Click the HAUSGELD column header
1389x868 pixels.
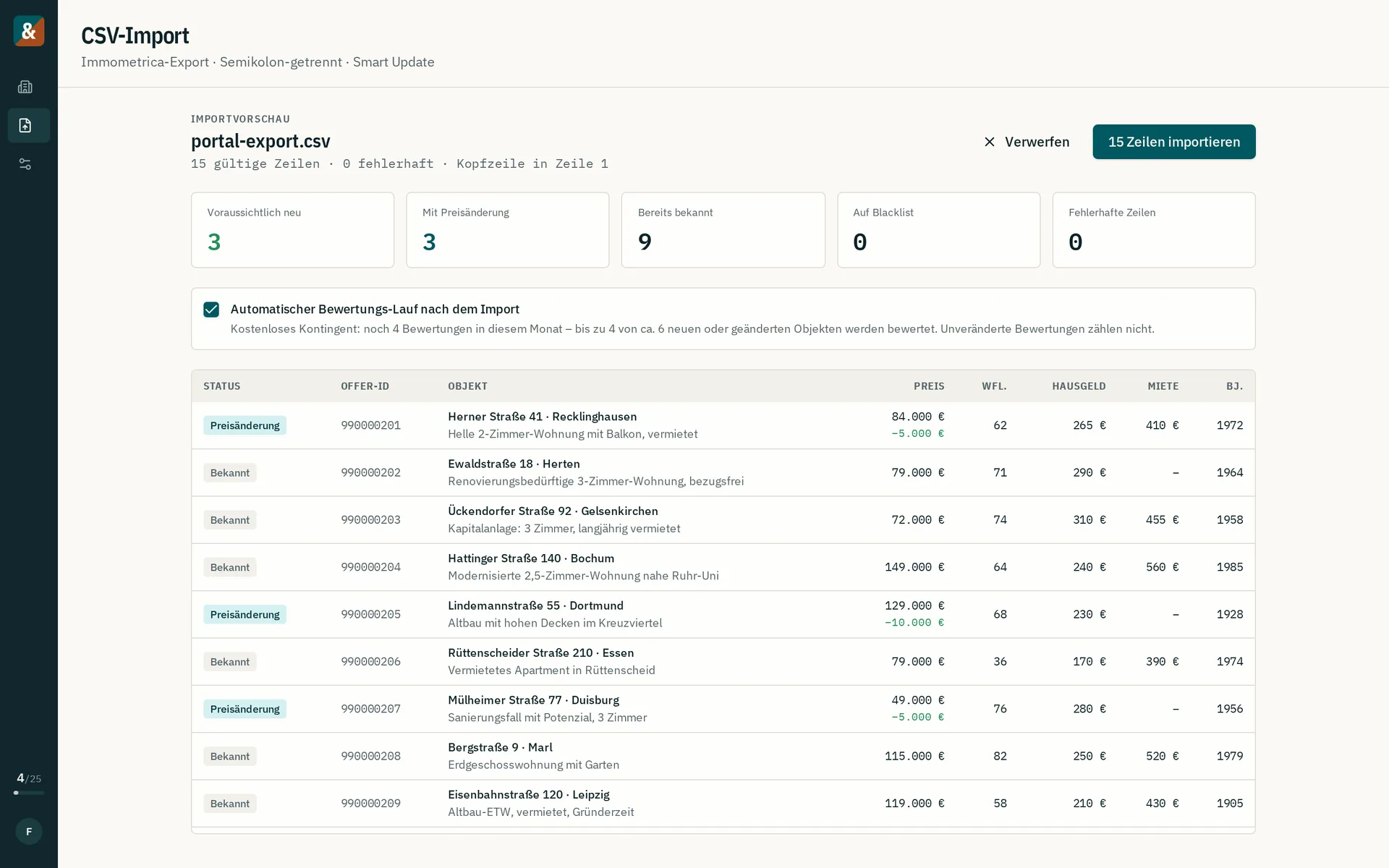(x=1079, y=386)
